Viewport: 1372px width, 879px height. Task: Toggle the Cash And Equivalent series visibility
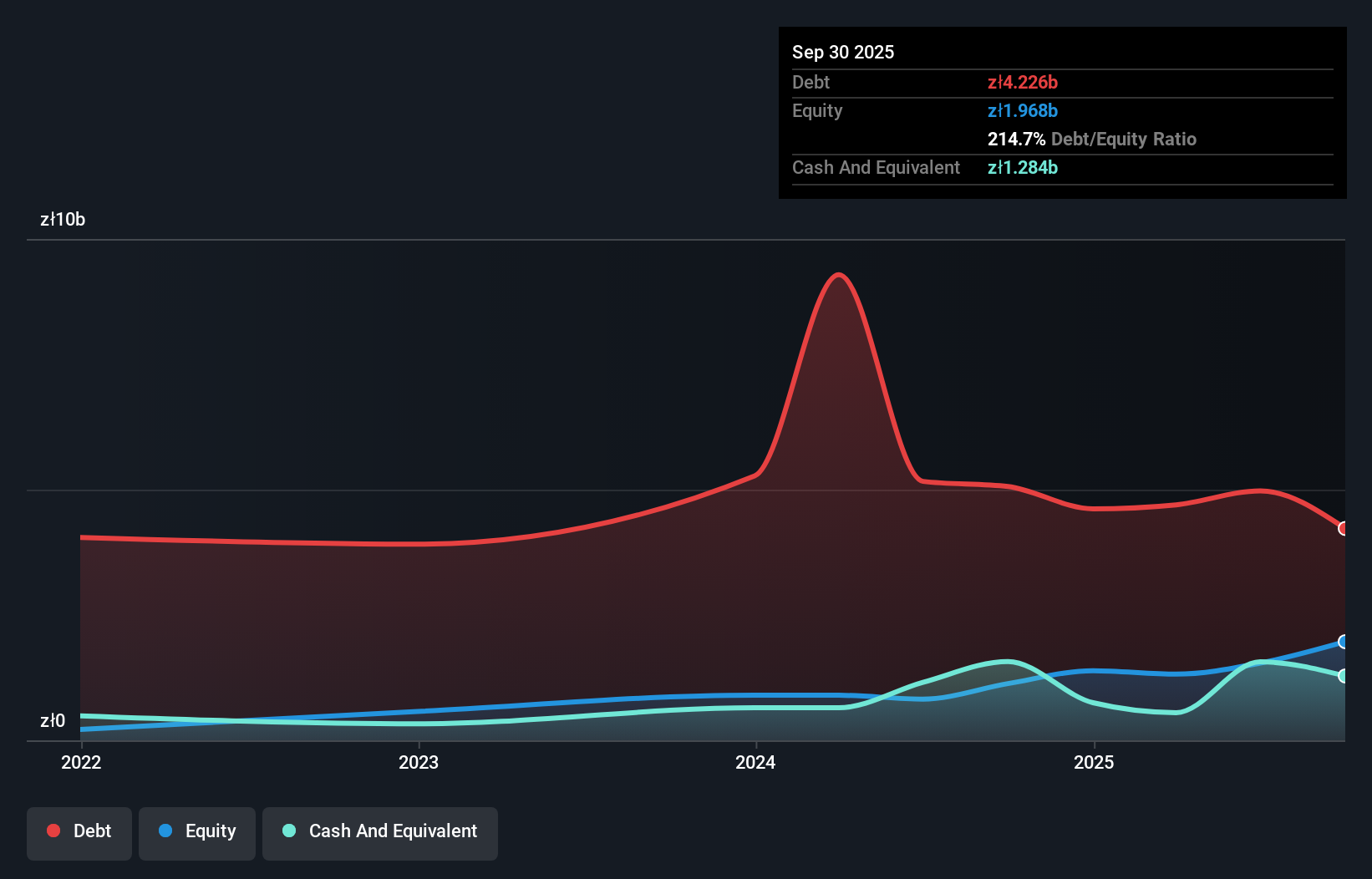click(379, 832)
